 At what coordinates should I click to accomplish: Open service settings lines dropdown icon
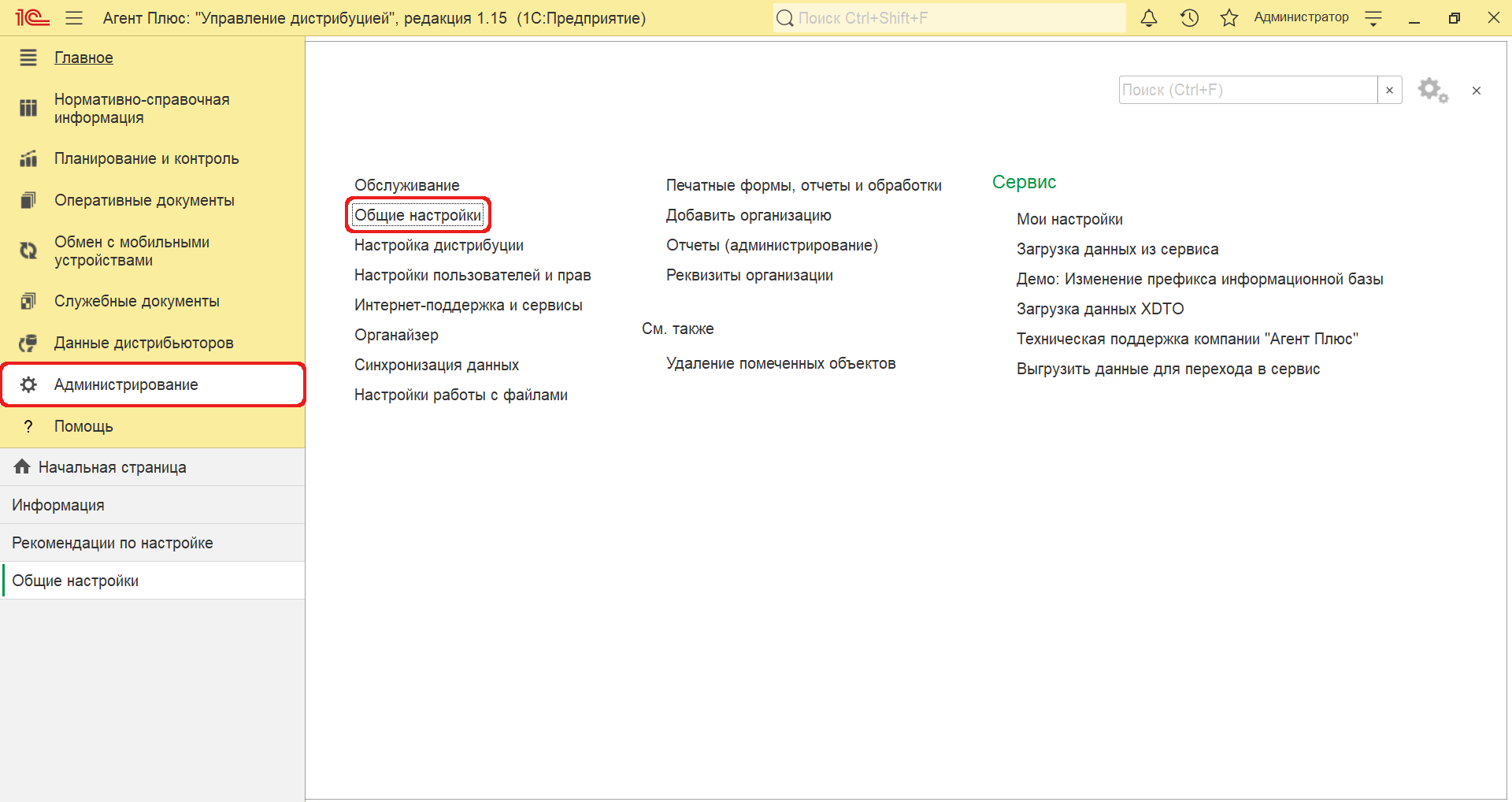tap(1373, 18)
